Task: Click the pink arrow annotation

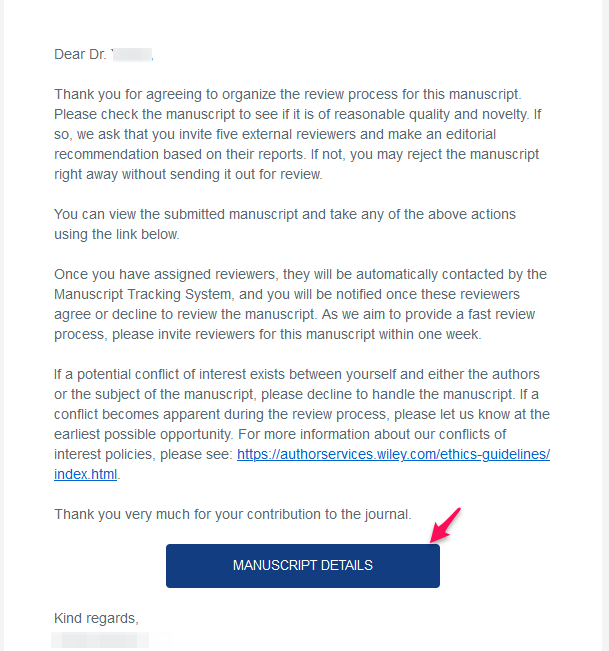Action: (445, 525)
